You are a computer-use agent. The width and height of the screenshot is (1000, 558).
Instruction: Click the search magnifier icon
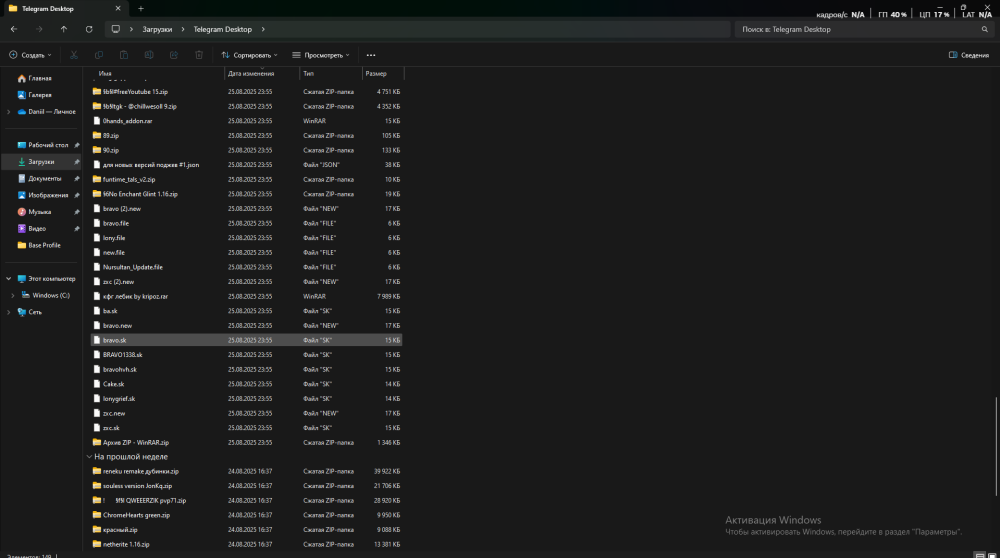[x=985, y=29]
